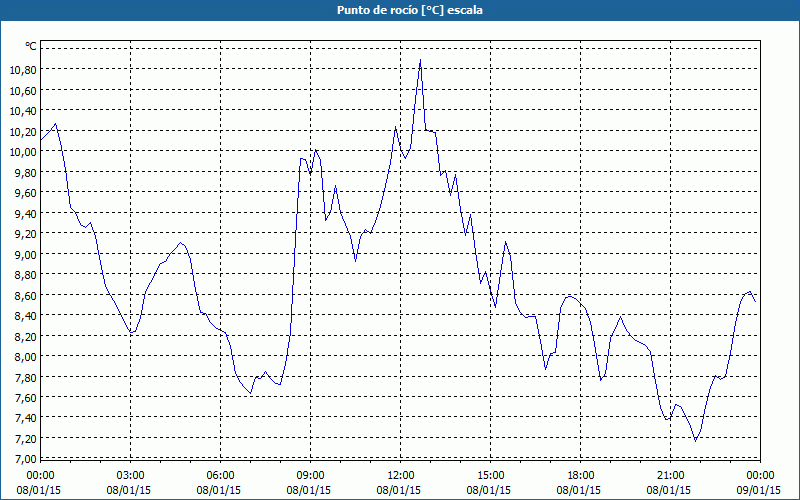
Task: Click the '8,80' y-axis label
Action: click(x=26, y=274)
